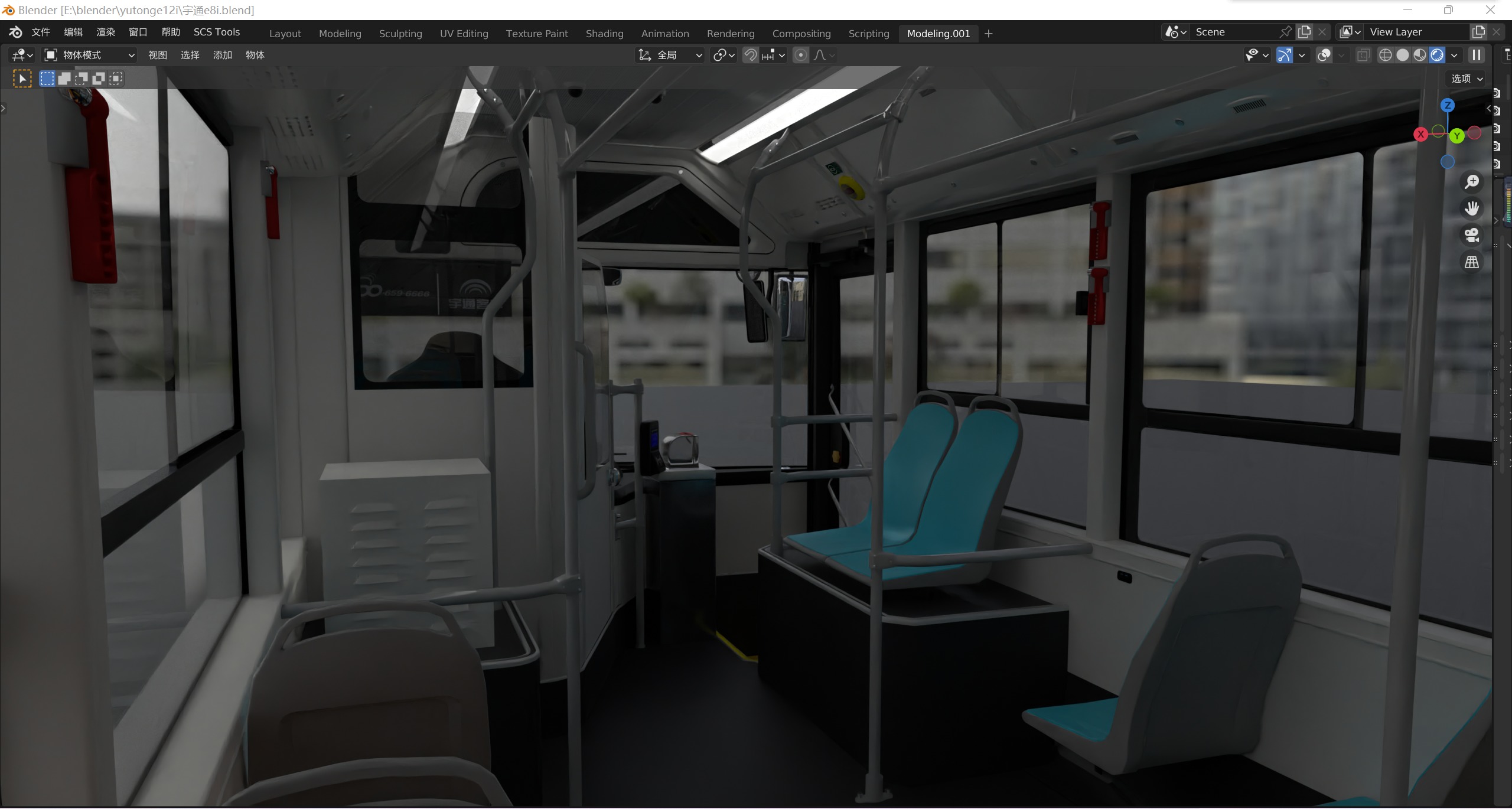Open the SCS Tools menu
1512x809 pixels.
tap(217, 32)
